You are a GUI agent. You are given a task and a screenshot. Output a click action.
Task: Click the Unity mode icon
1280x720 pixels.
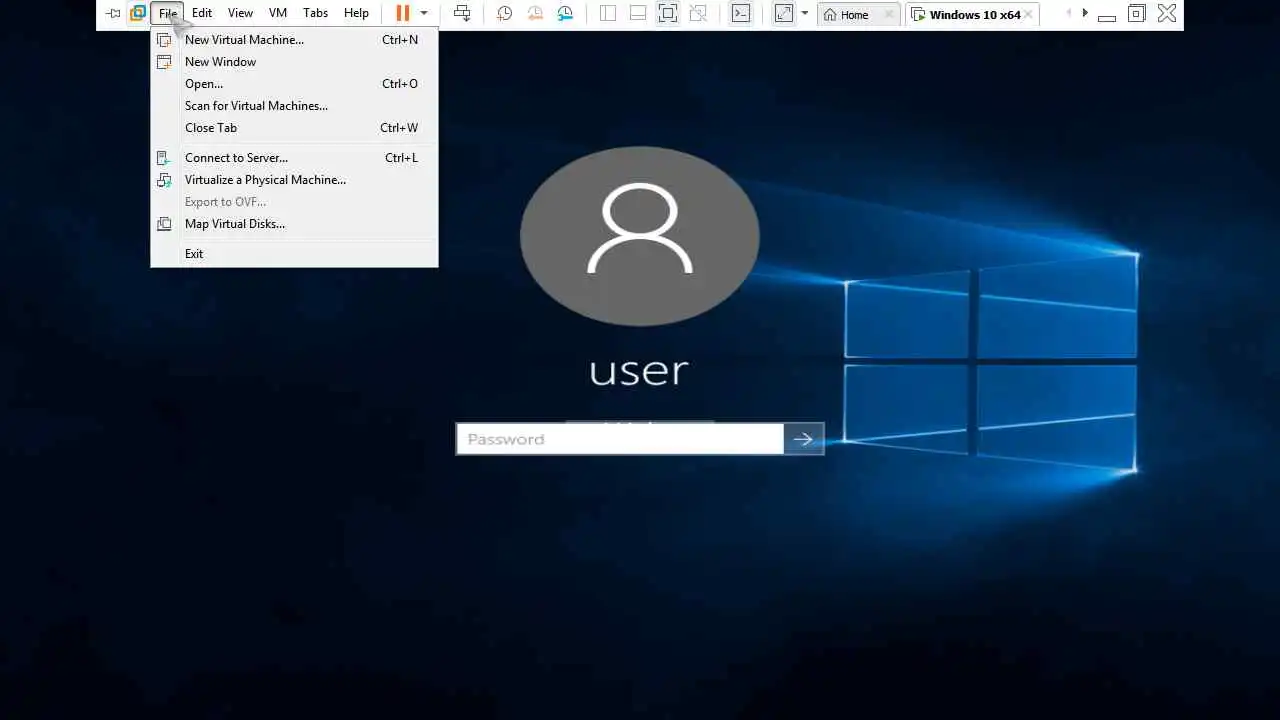click(x=699, y=13)
